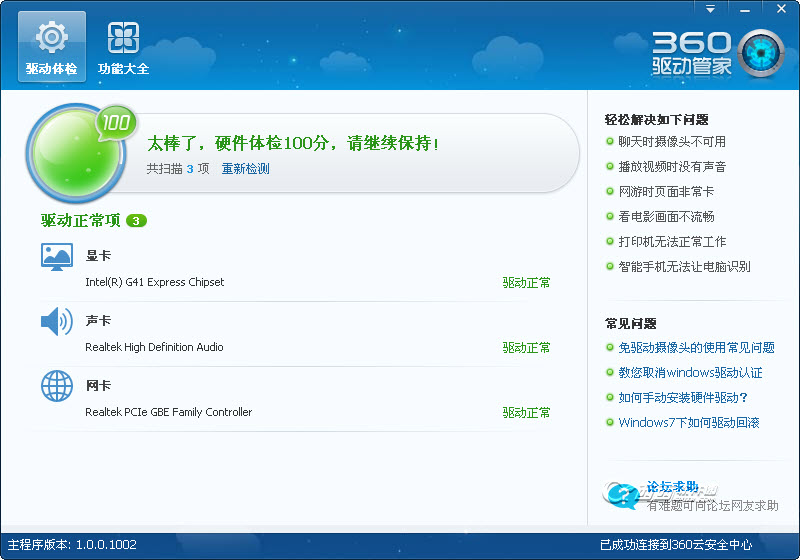Open the title bar main menu dropdown arrow
Screen dimensions: 800x560
pos(711,8)
